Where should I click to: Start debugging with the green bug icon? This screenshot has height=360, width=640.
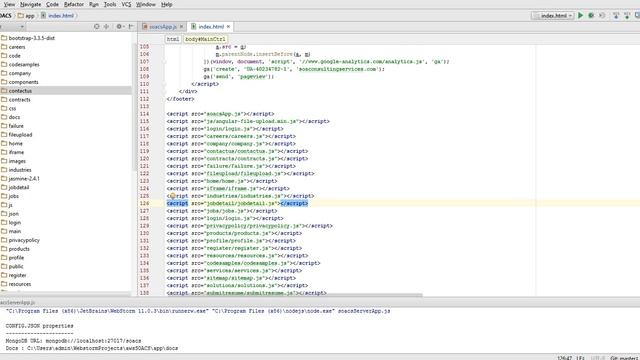(x=591, y=16)
